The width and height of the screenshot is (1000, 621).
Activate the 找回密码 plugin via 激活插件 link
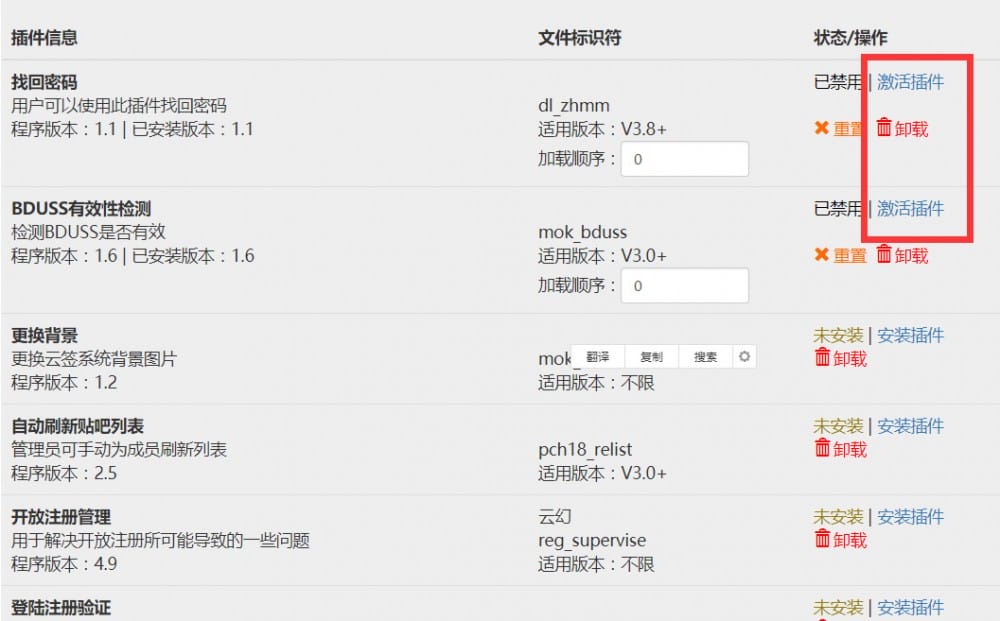point(910,82)
